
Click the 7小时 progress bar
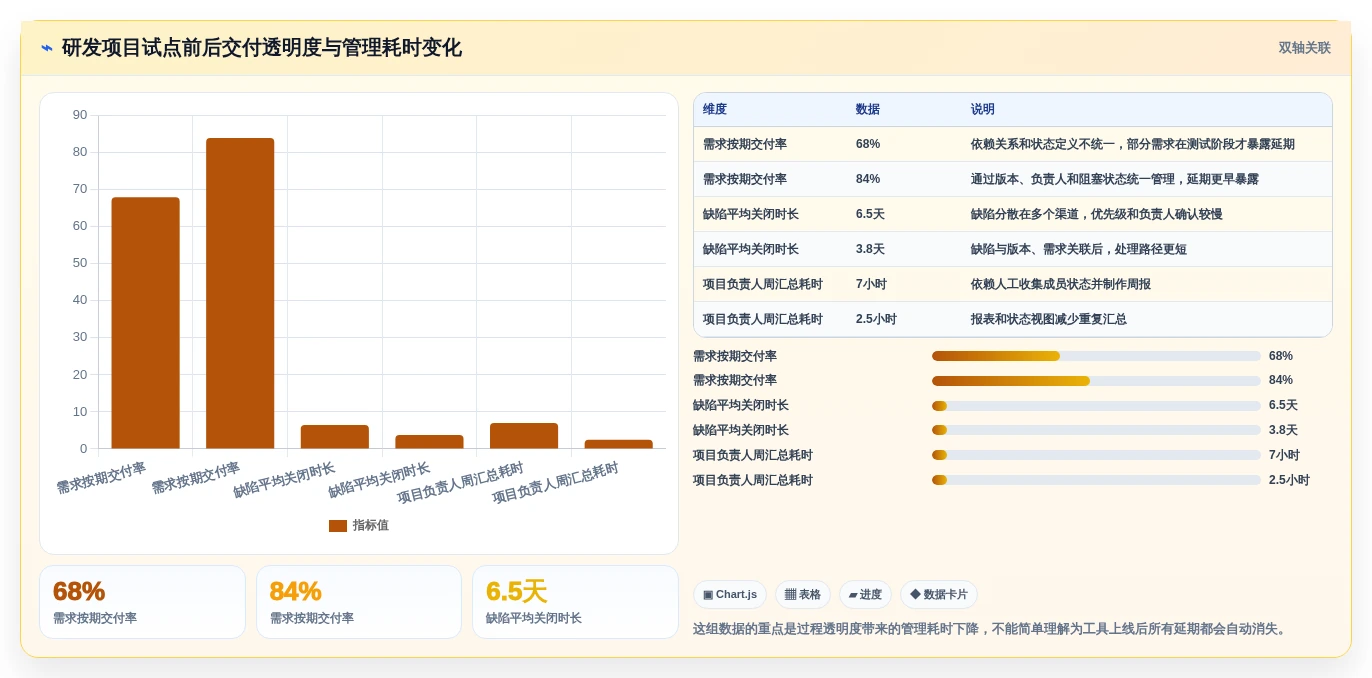[1096, 455]
